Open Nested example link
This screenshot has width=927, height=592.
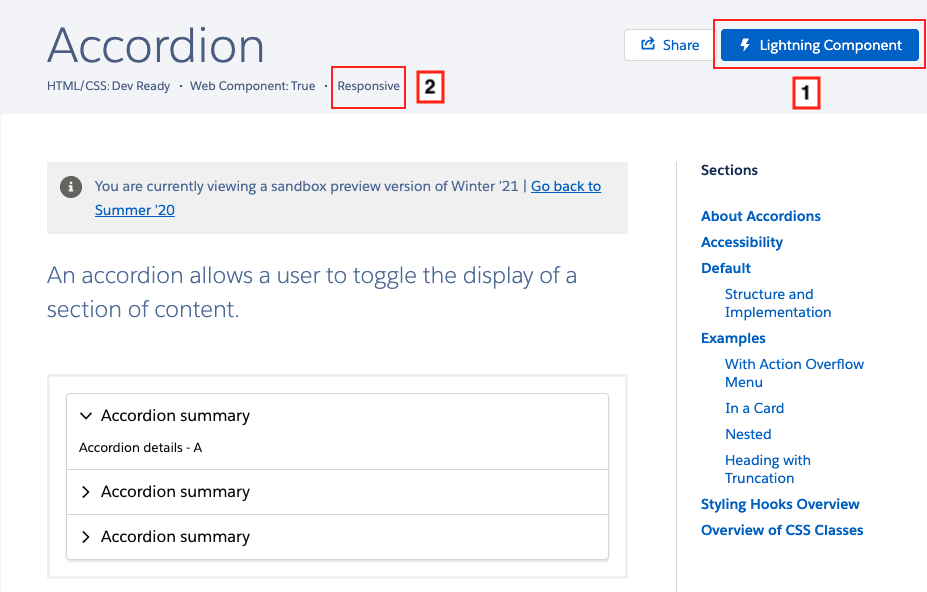(x=748, y=434)
